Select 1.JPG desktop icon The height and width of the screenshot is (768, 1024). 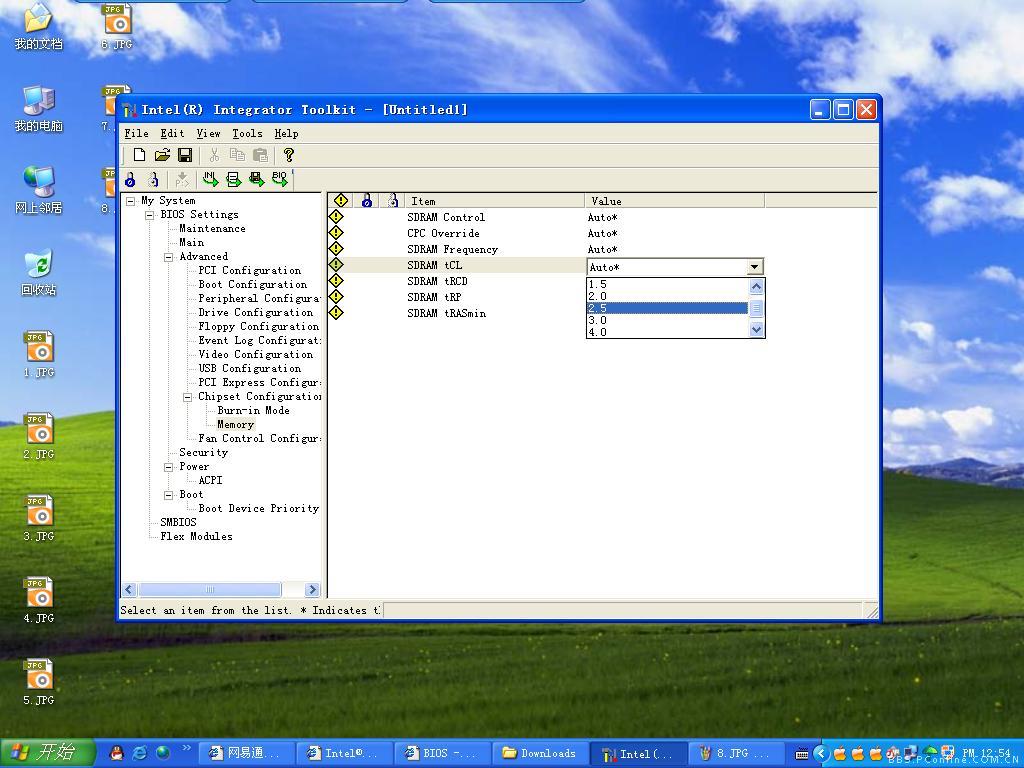pyautogui.click(x=39, y=355)
